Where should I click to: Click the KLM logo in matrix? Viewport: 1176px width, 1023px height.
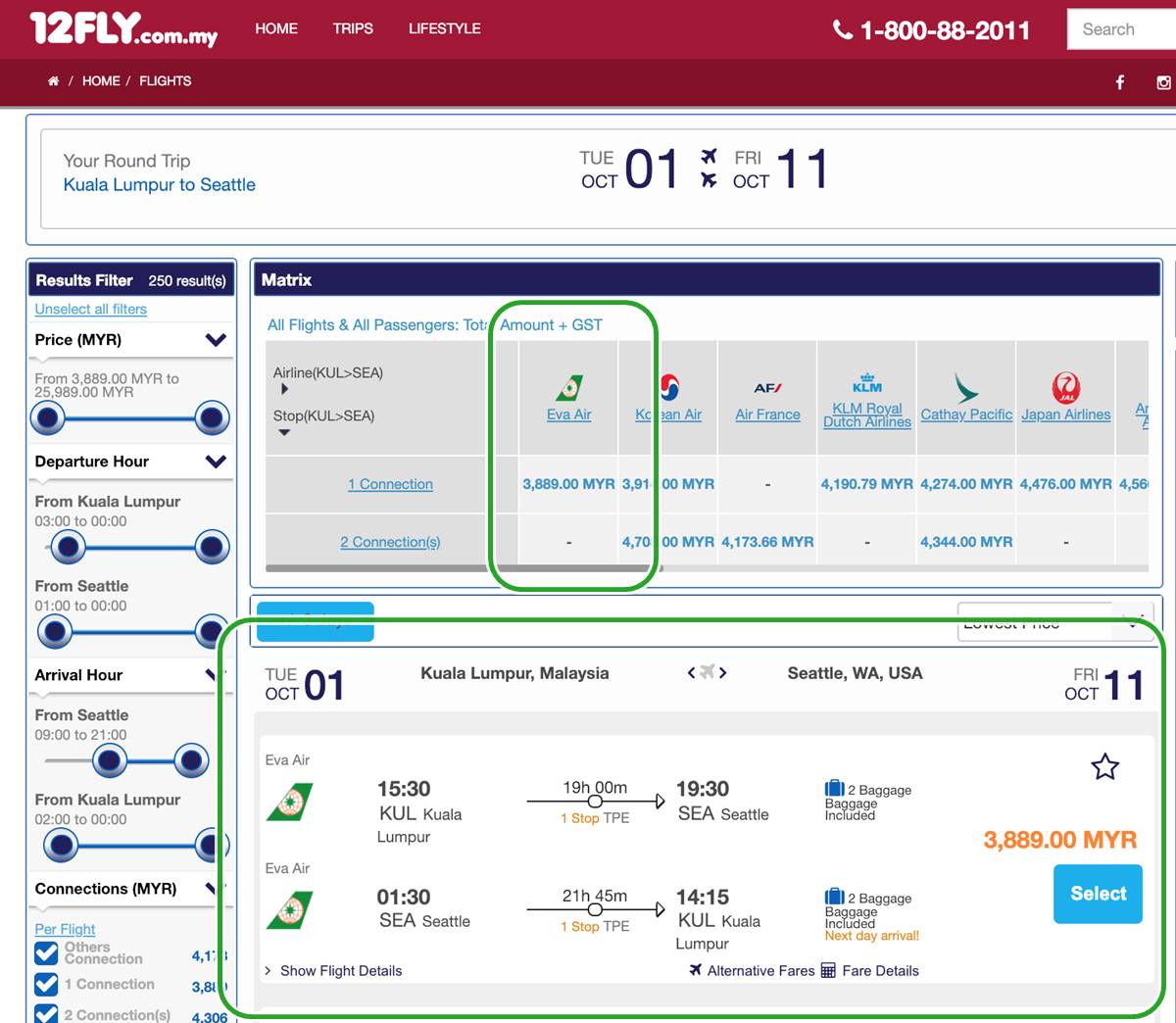click(x=867, y=383)
